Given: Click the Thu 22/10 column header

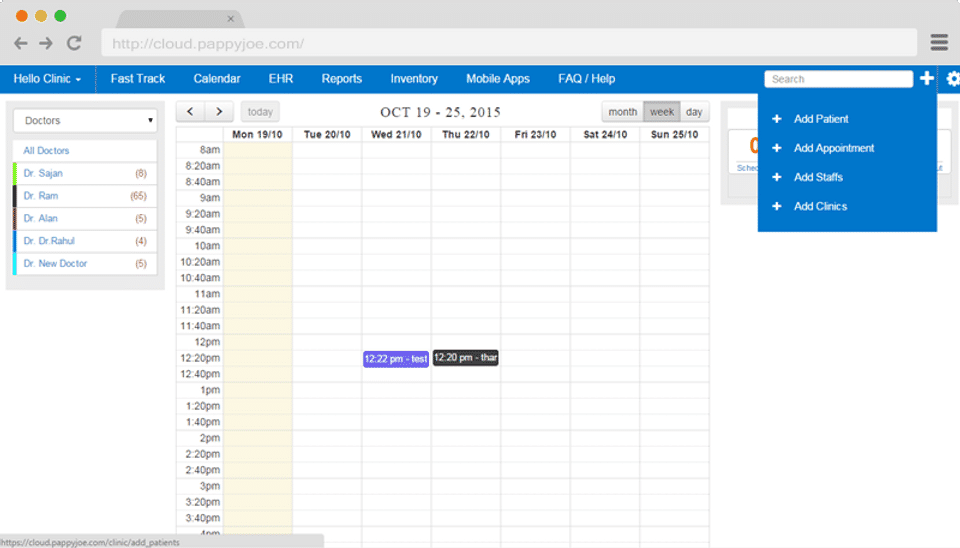Looking at the screenshot, I should 466,135.
